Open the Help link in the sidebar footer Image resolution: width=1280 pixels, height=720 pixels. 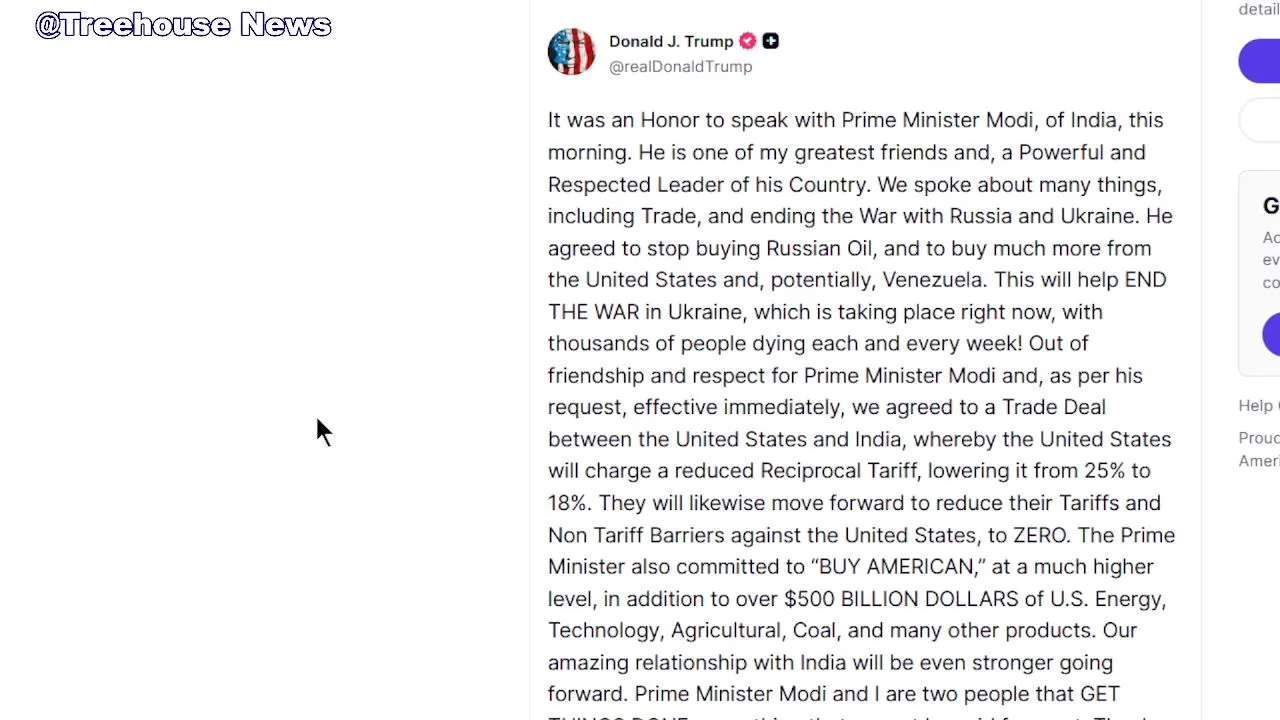pos(1256,406)
